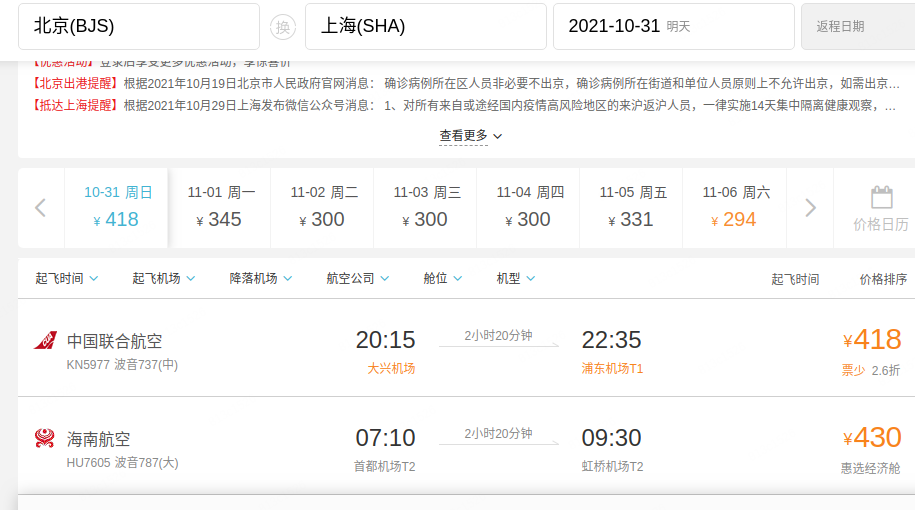Sort flights by 价格排序
This screenshot has width=915, height=510.
pyautogui.click(x=883, y=279)
